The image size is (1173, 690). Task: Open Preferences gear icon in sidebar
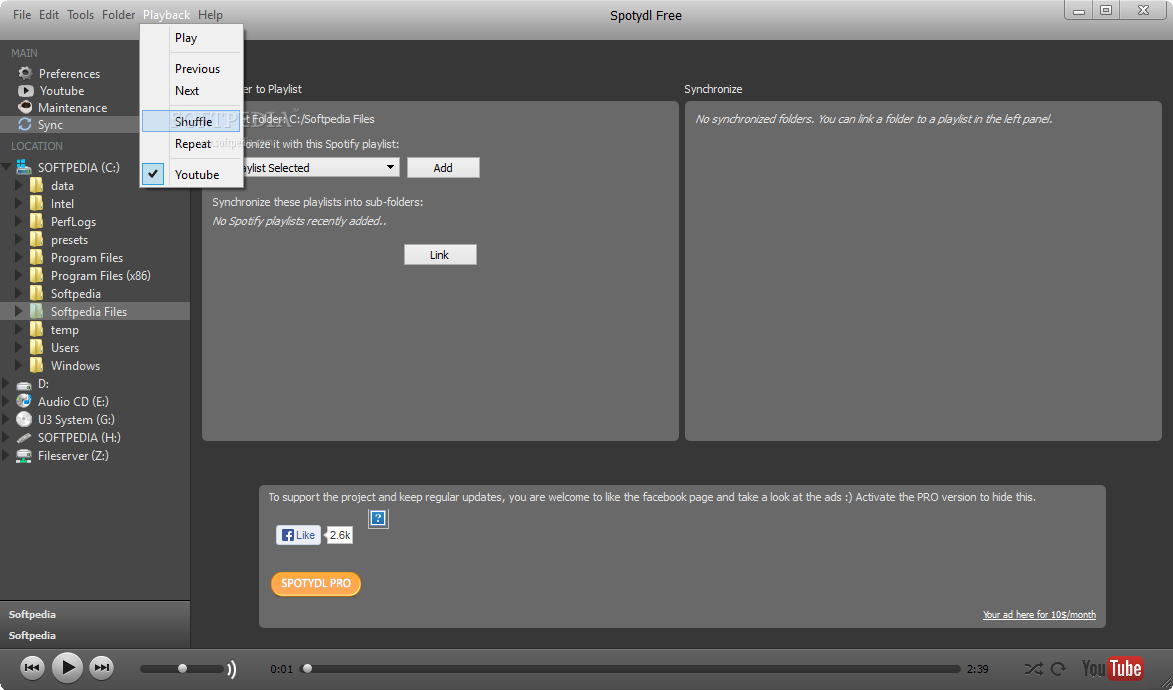point(25,73)
